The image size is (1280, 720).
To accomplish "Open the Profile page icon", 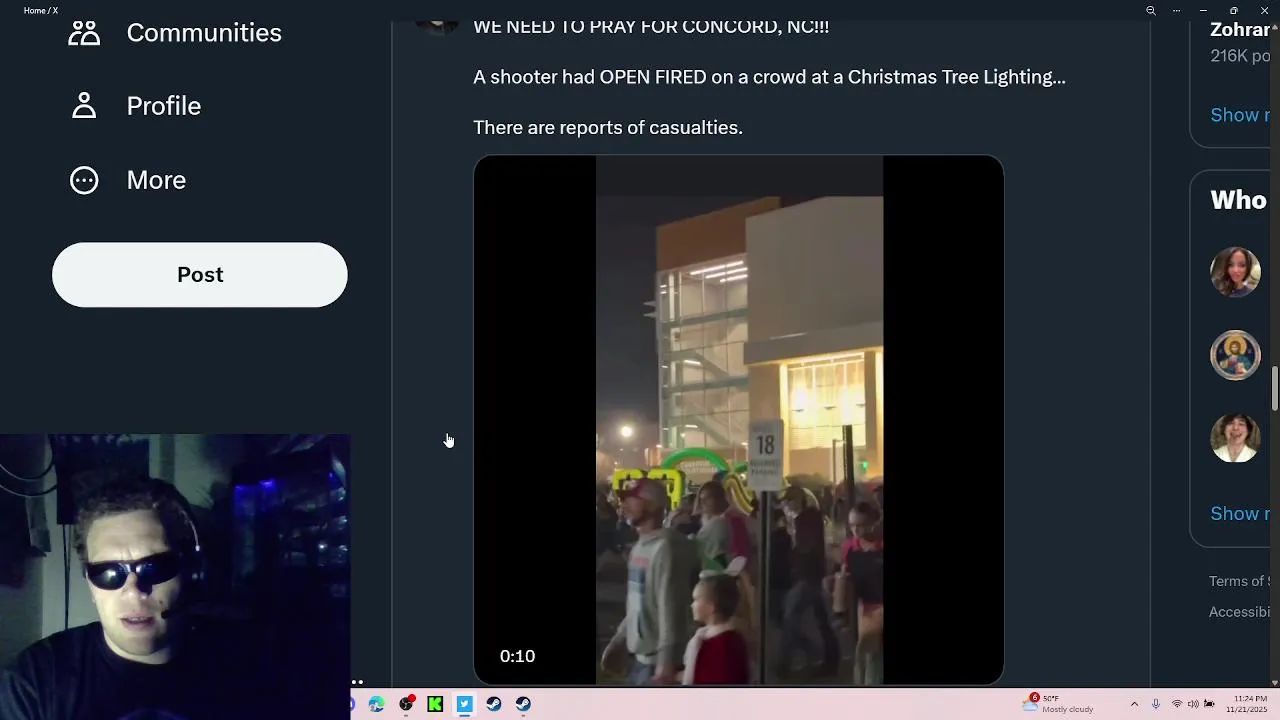I will tap(84, 106).
